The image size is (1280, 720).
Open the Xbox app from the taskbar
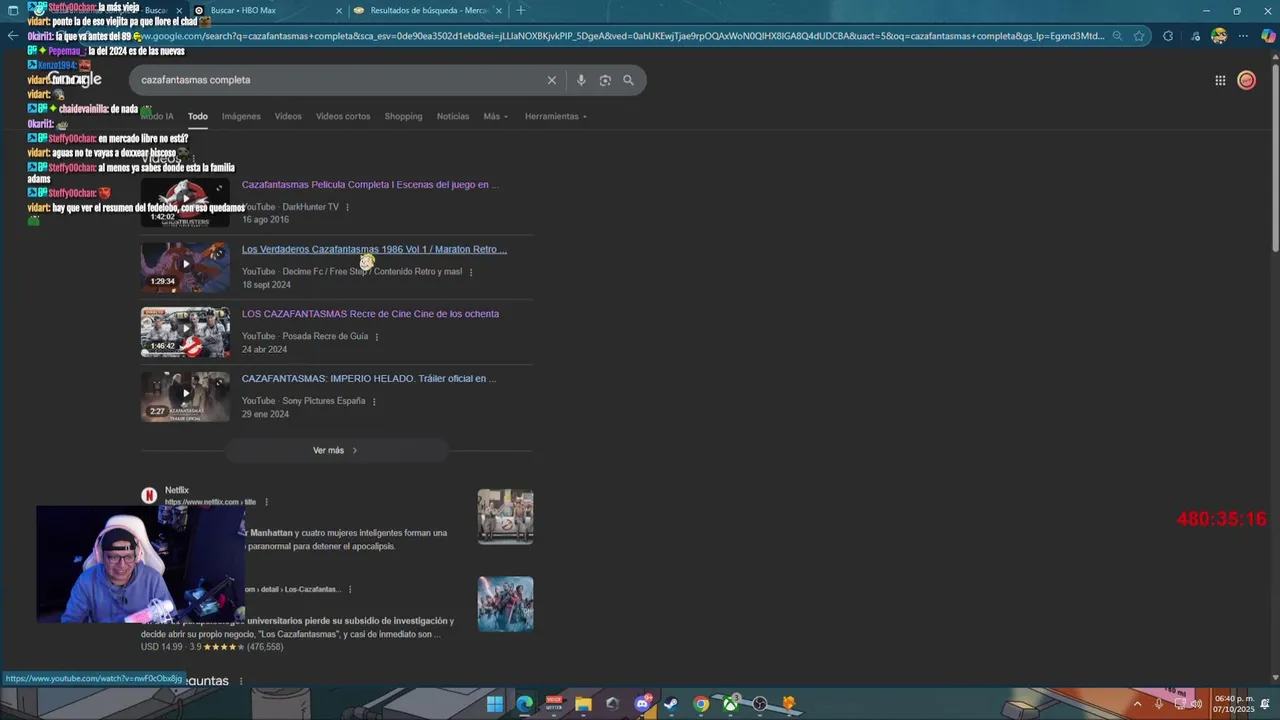732,704
